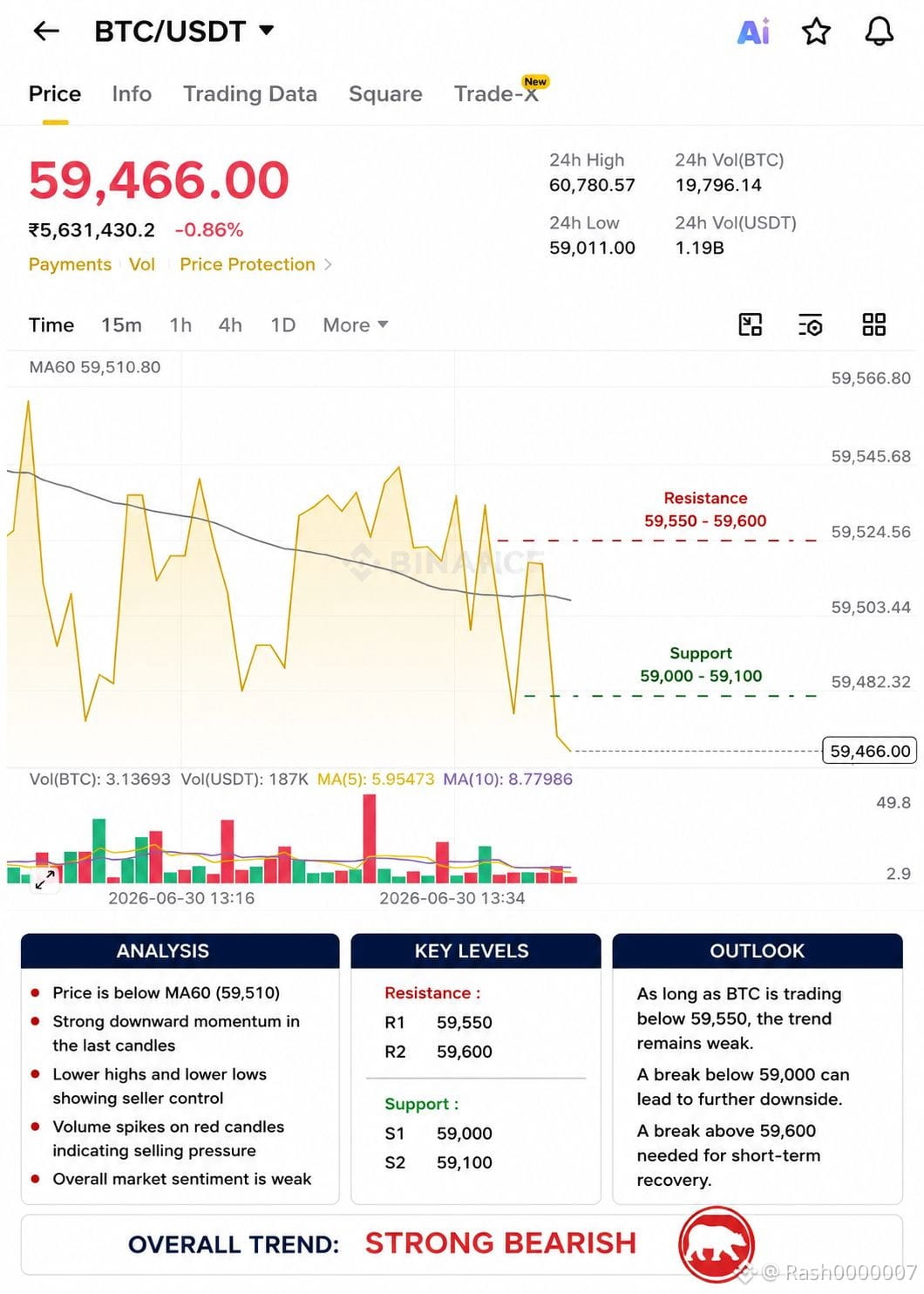Viewport: 924px width, 1294px height.
Task: Select the 15m chart interval
Action: pos(121,325)
